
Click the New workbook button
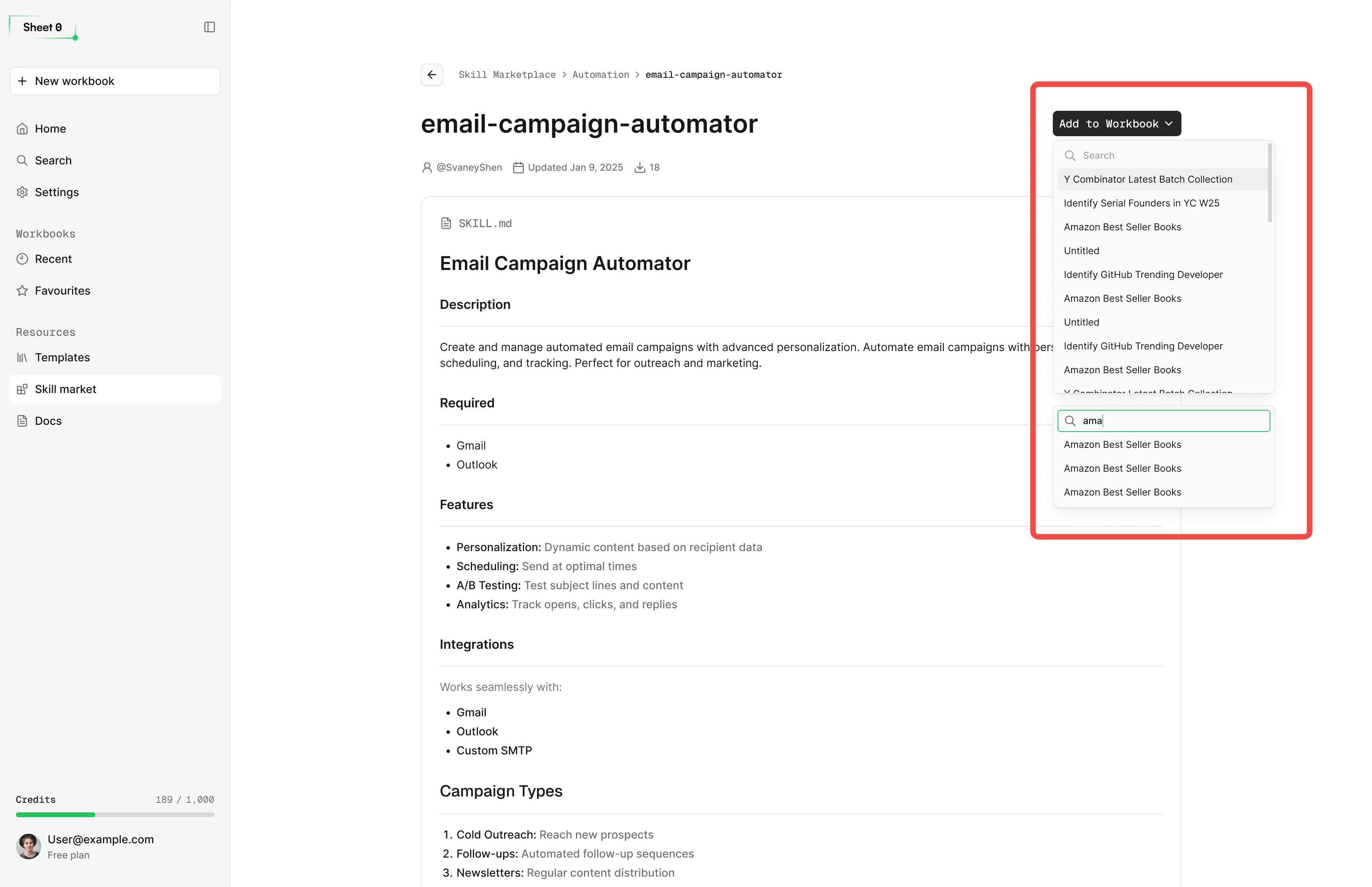[x=115, y=81]
